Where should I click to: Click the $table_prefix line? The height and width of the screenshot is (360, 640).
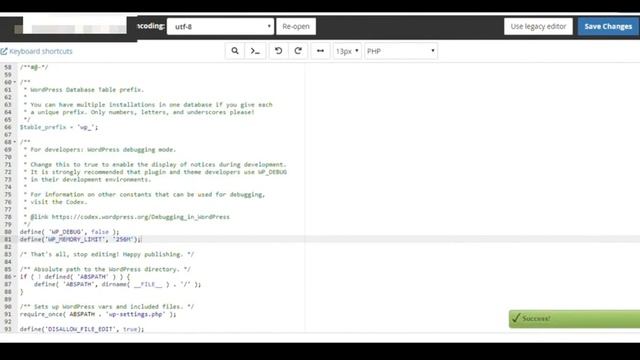click(x=59, y=127)
